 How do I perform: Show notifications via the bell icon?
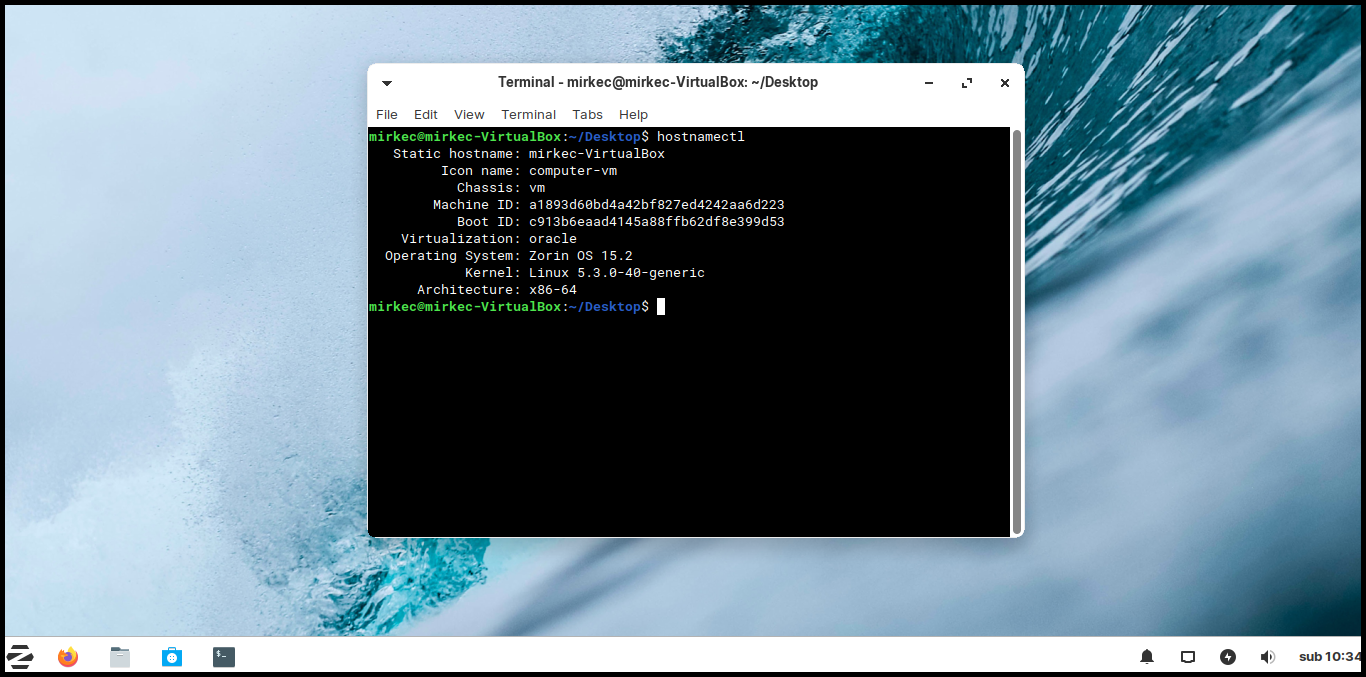click(x=1147, y=657)
